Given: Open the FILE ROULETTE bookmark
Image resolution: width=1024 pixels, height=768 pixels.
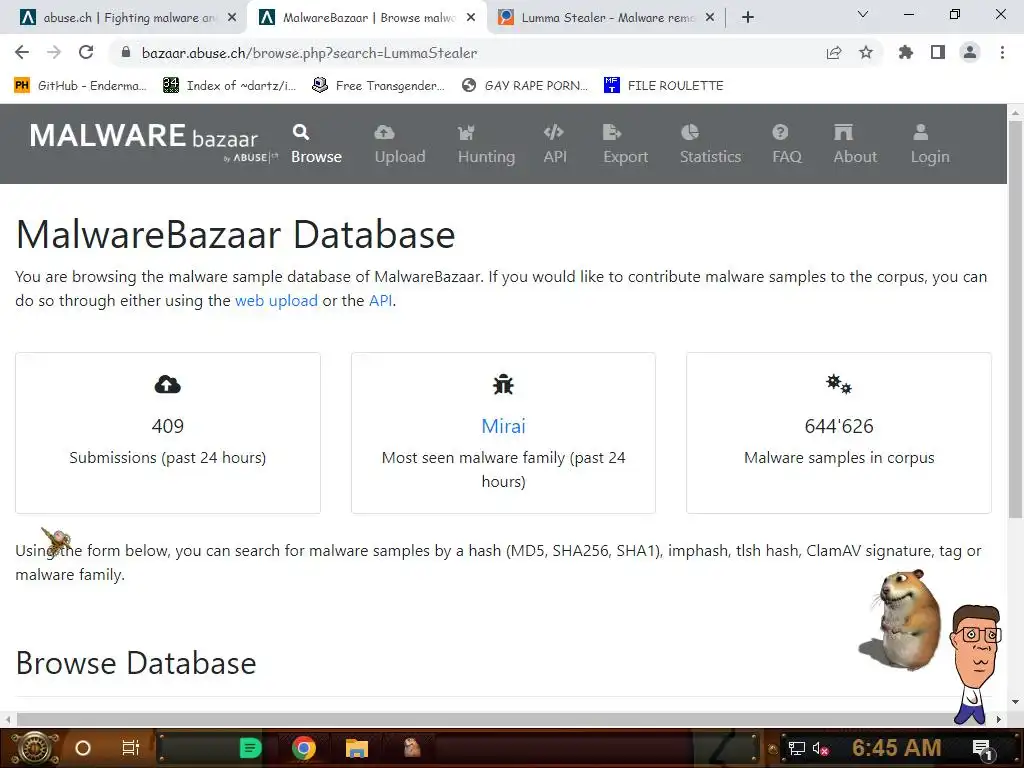Looking at the screenshot, I should pyautogui.click(x=664, y=86).
